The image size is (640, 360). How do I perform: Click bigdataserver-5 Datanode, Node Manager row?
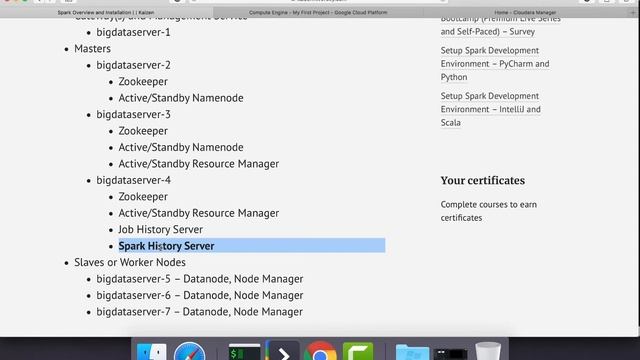(200, 279)
